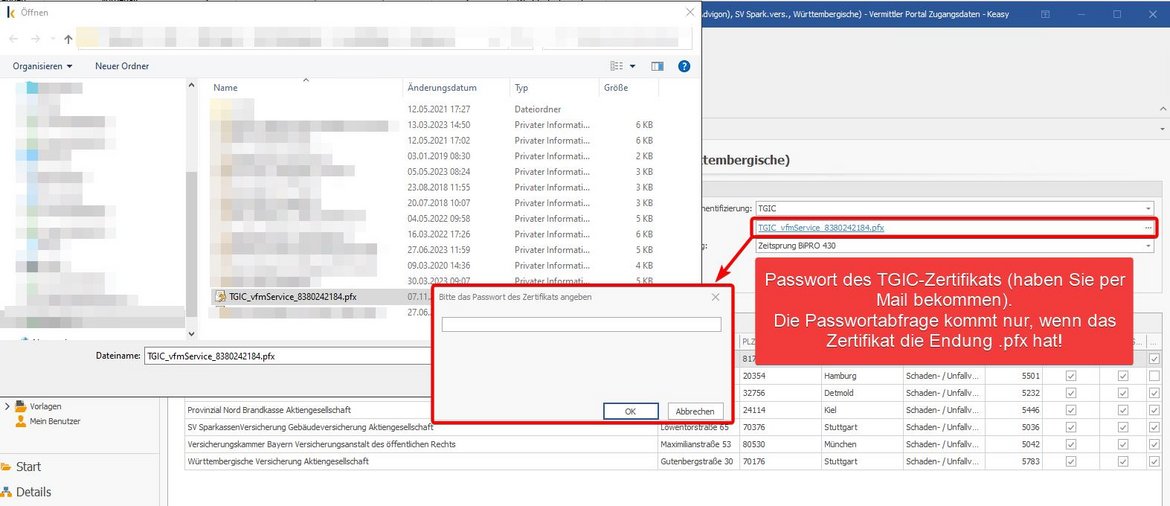The image size is (1170, 506).
Task: Select file dated 03.01.2019 08:30
Action: coord(433,156)
